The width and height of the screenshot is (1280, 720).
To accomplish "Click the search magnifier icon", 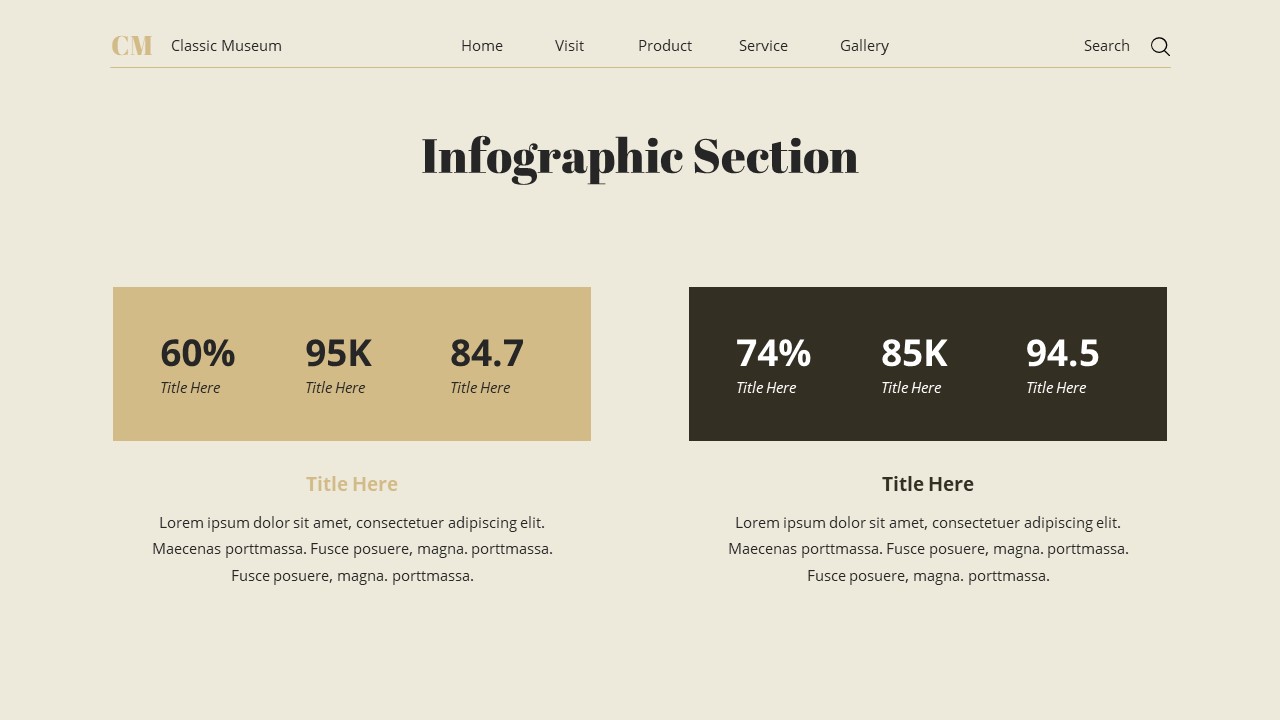I will [1159, 46].
